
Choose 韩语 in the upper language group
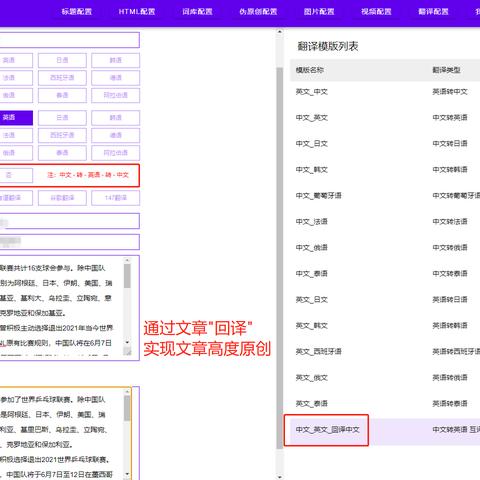116,60
